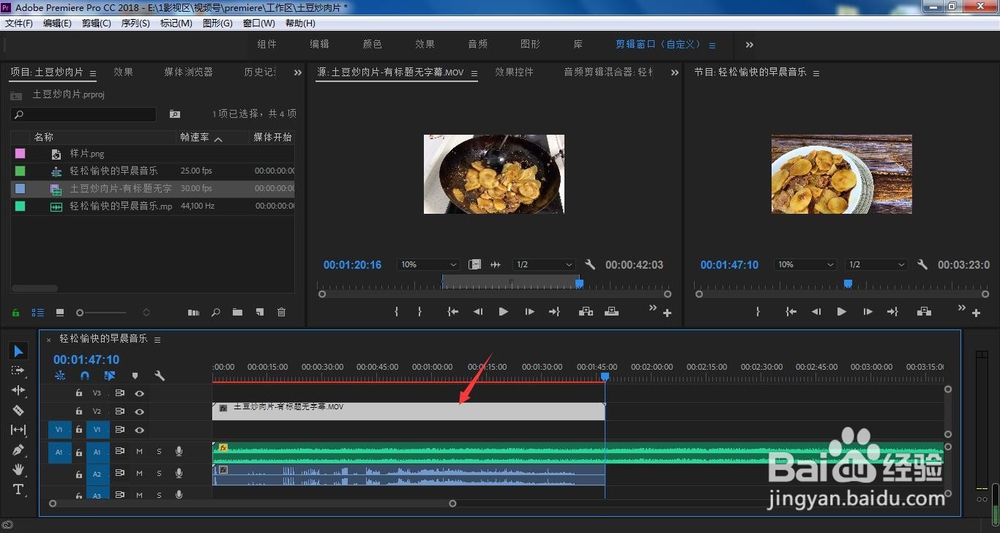Select the Razor tool

pyautogui.click(x=18, y=410)
